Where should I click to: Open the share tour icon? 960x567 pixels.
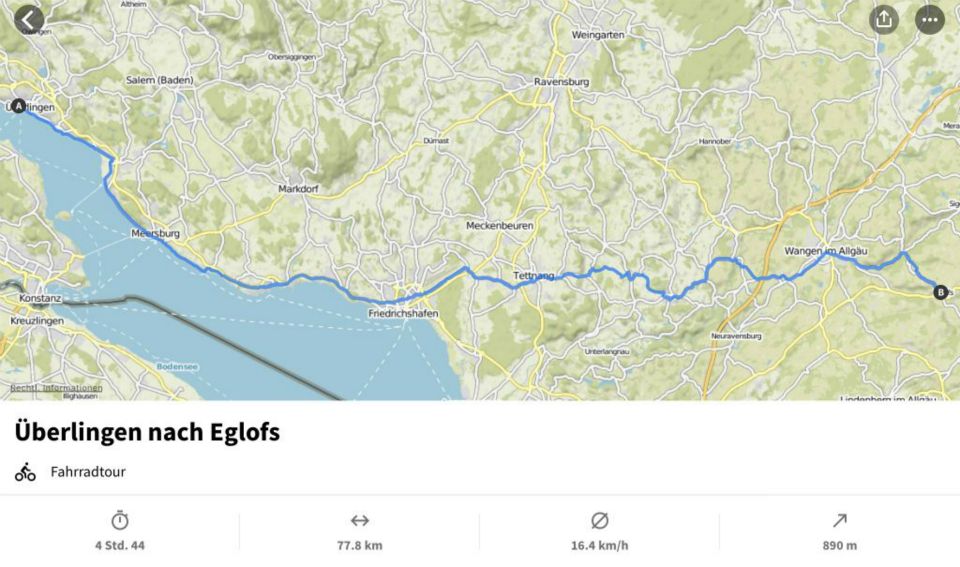(x=883, y=20)
